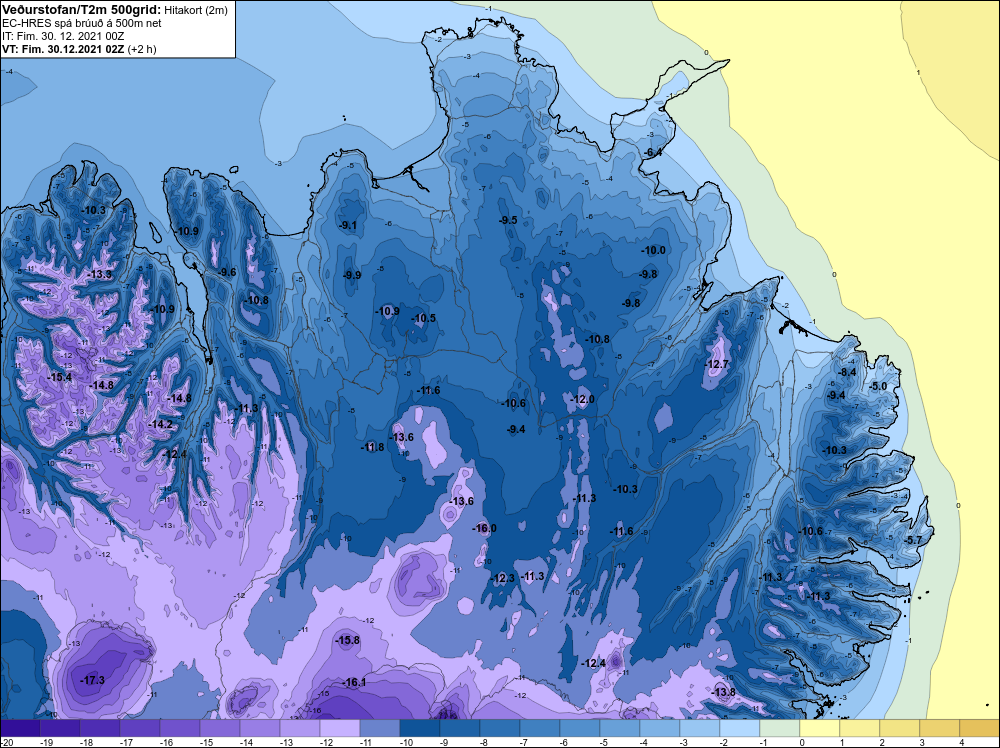The image size is (1000, 748).
Task: Click the -15.4 temperature label
Action: tap(59, 378)
